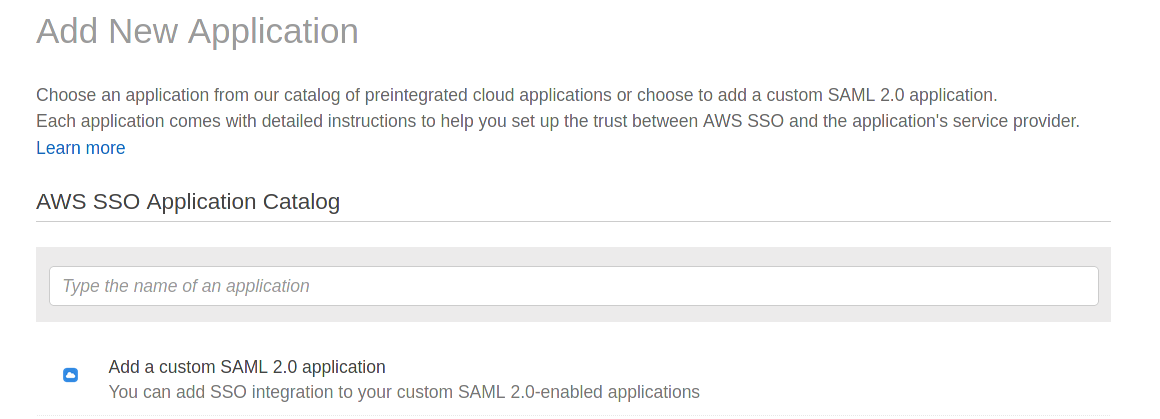Screen dimensions: 1160x419
Task: Click the 'Type the name of an application' placeholder
Action: (x=186, y=286)
